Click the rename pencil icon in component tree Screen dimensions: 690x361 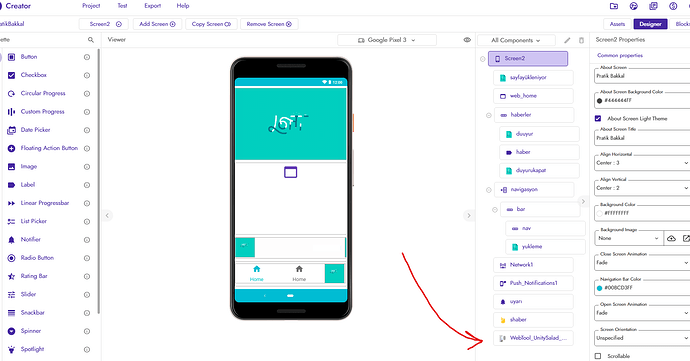coord(567,40)
